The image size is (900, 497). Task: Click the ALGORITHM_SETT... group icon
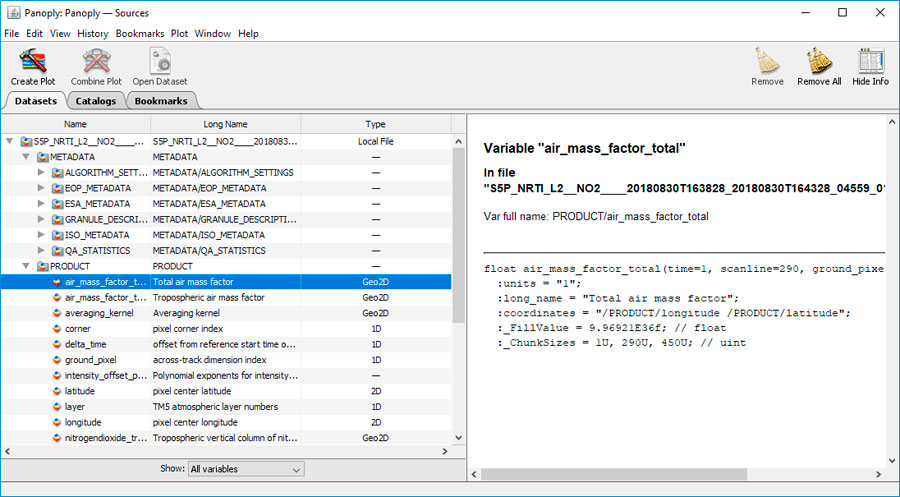[x=57, y=172]
